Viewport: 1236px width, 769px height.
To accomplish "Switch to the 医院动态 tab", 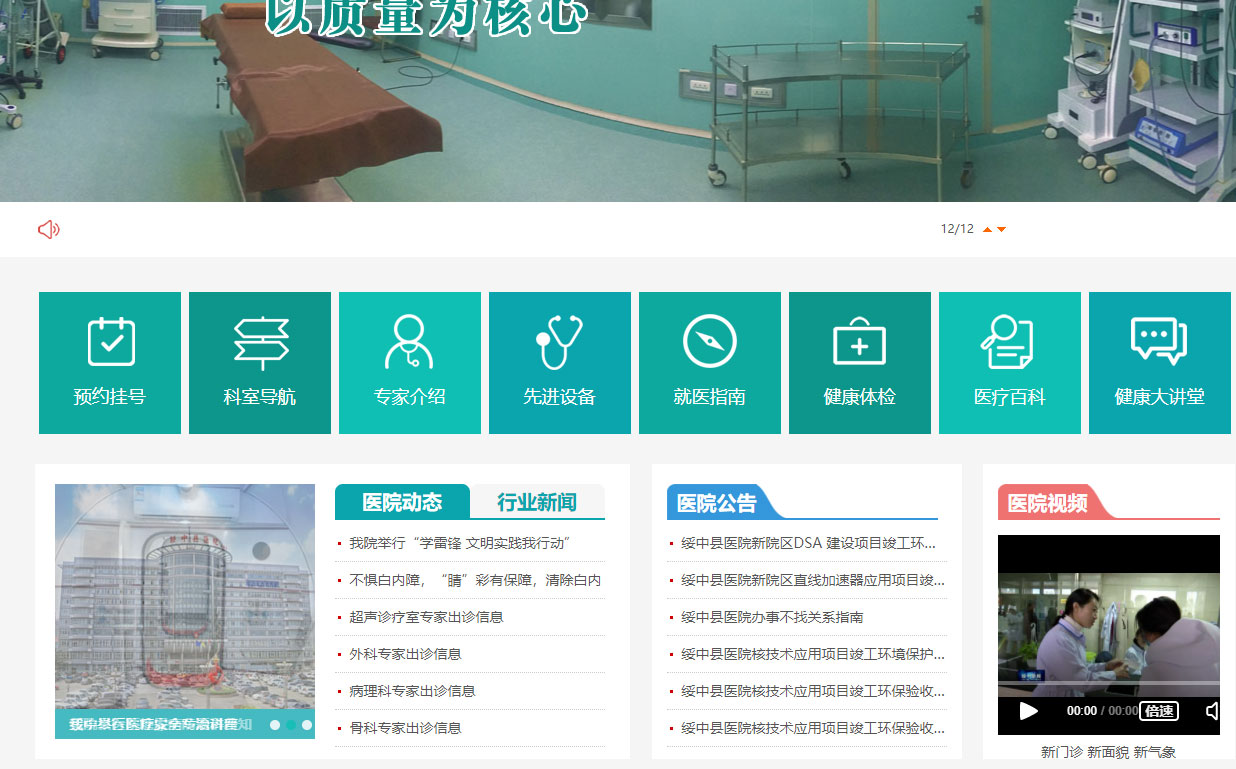I will point(402,502).
